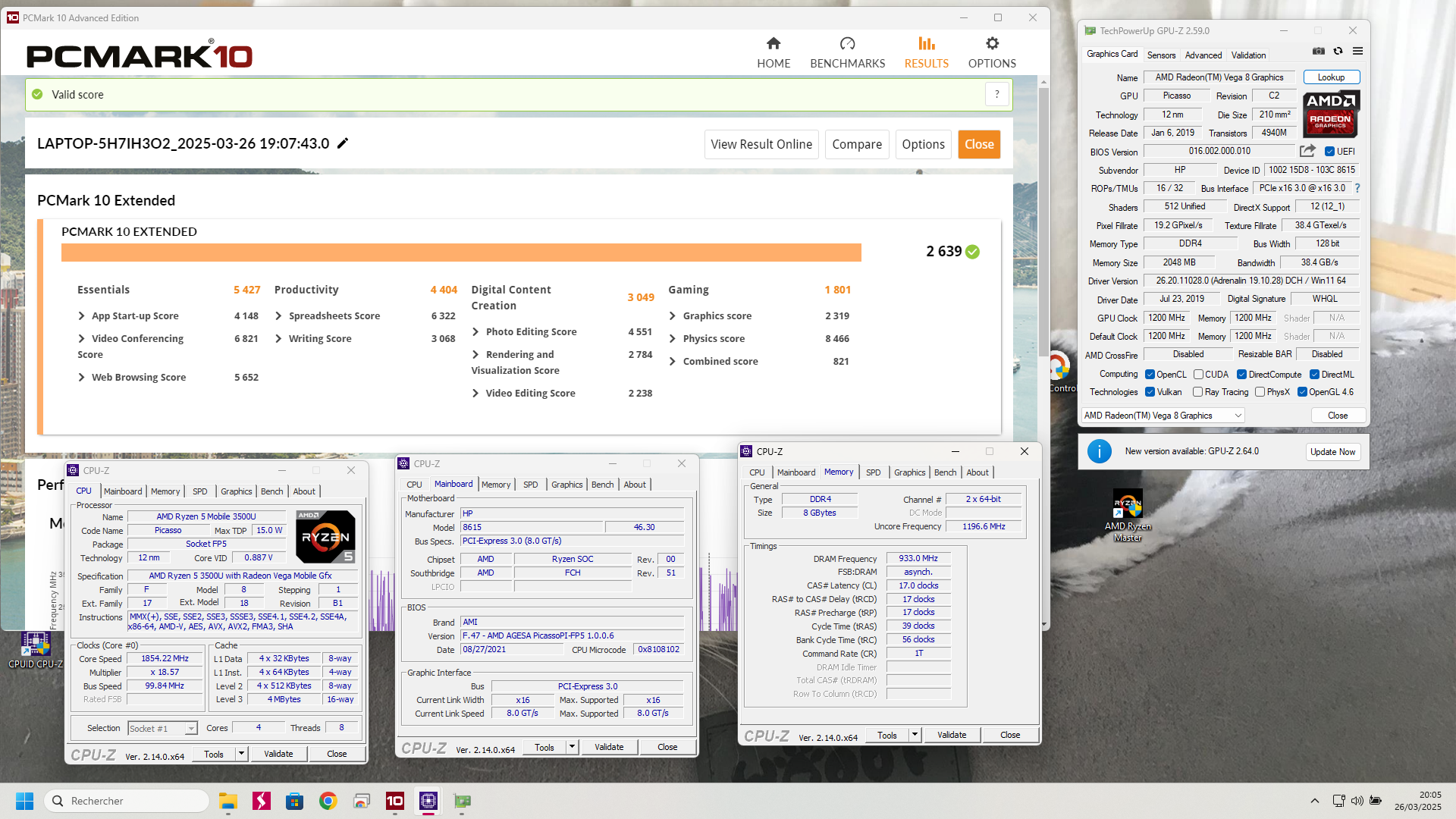Export BIOS with the share icon in GPU-Z

(1307, 151)
